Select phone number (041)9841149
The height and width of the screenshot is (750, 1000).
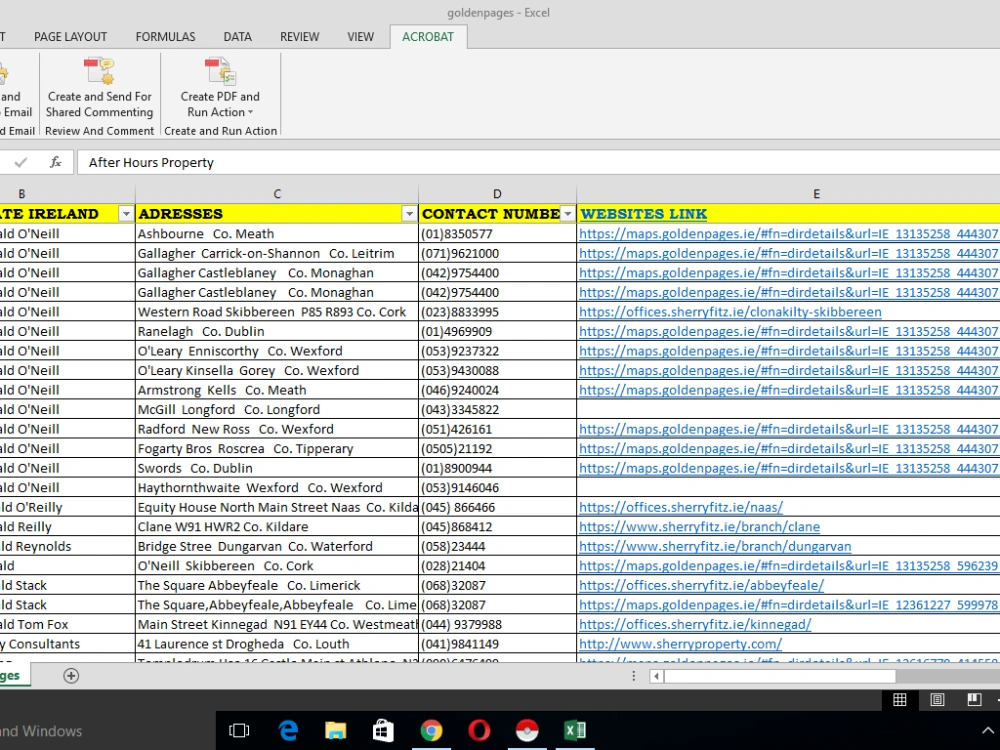click(497, 644)
